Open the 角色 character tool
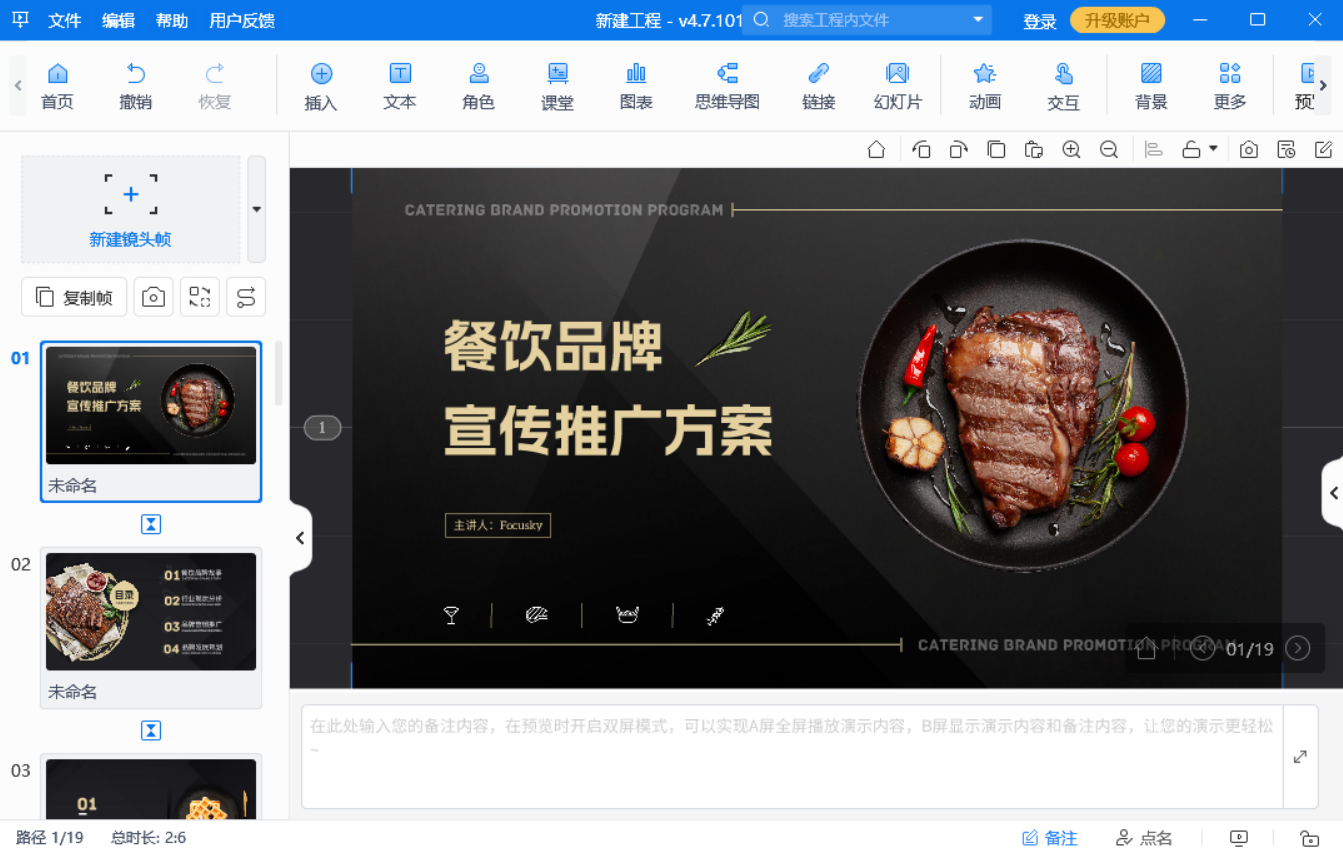Screen dimensions: 1343x850 point(479,85)
